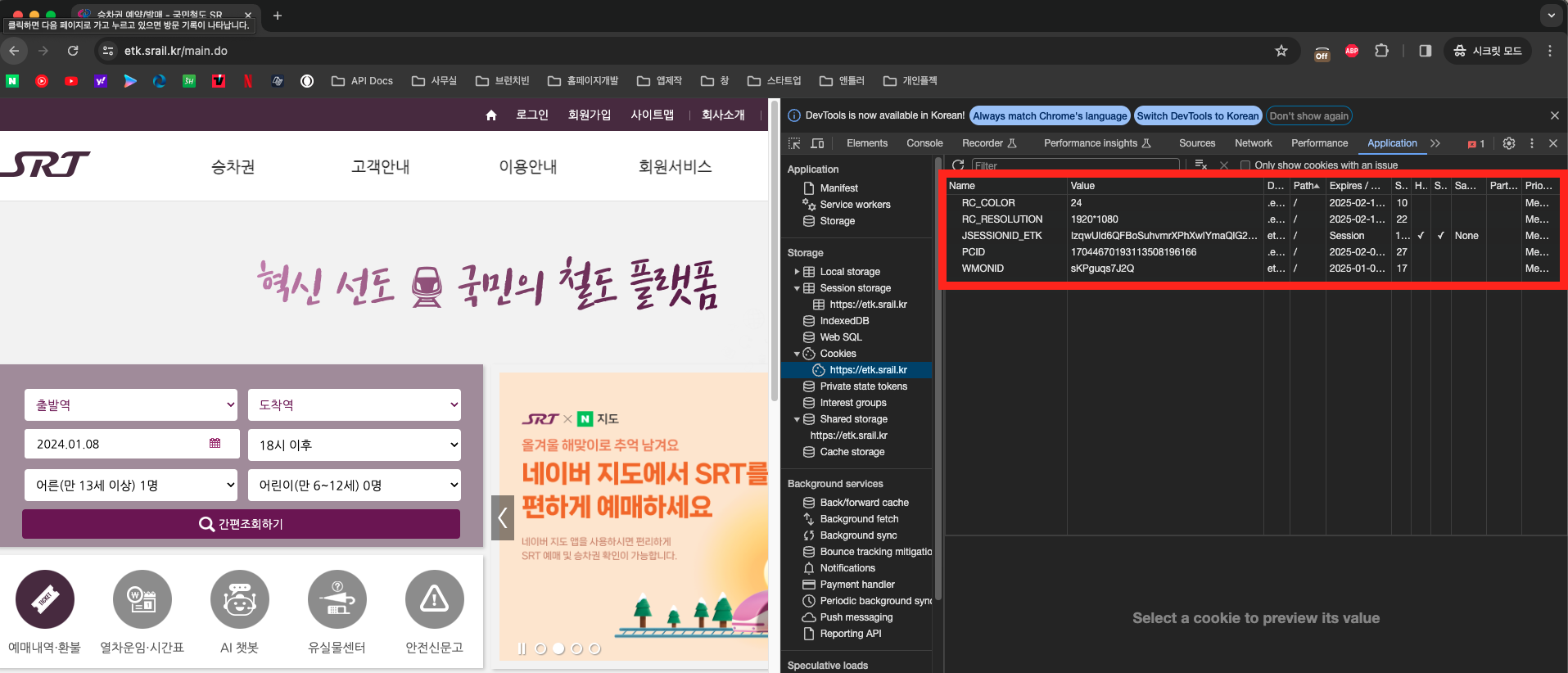Open the 유실물센터 icon
Viewport: 1568px width, 673px height.
(x=337, y=599)
